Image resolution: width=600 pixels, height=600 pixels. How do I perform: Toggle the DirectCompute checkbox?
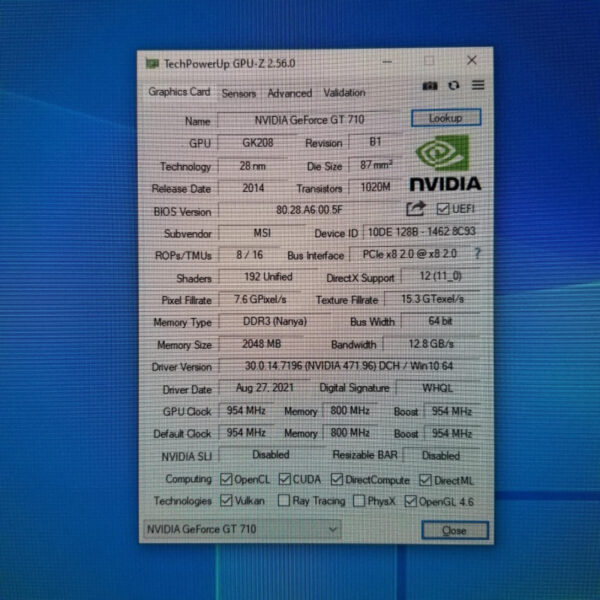(x=337, y=479)
